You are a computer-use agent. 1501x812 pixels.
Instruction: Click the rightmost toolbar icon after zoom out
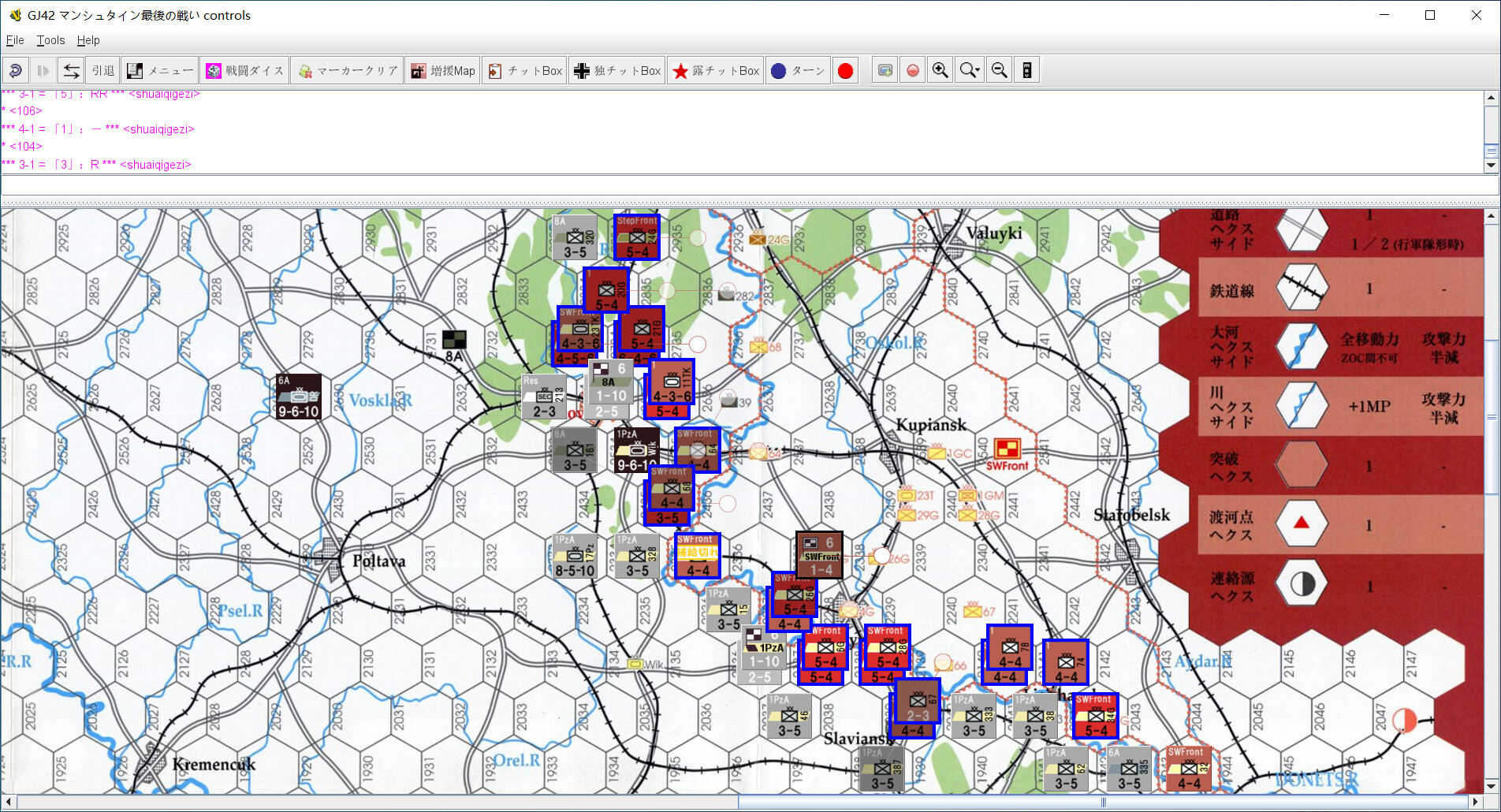click(1026, 71)
